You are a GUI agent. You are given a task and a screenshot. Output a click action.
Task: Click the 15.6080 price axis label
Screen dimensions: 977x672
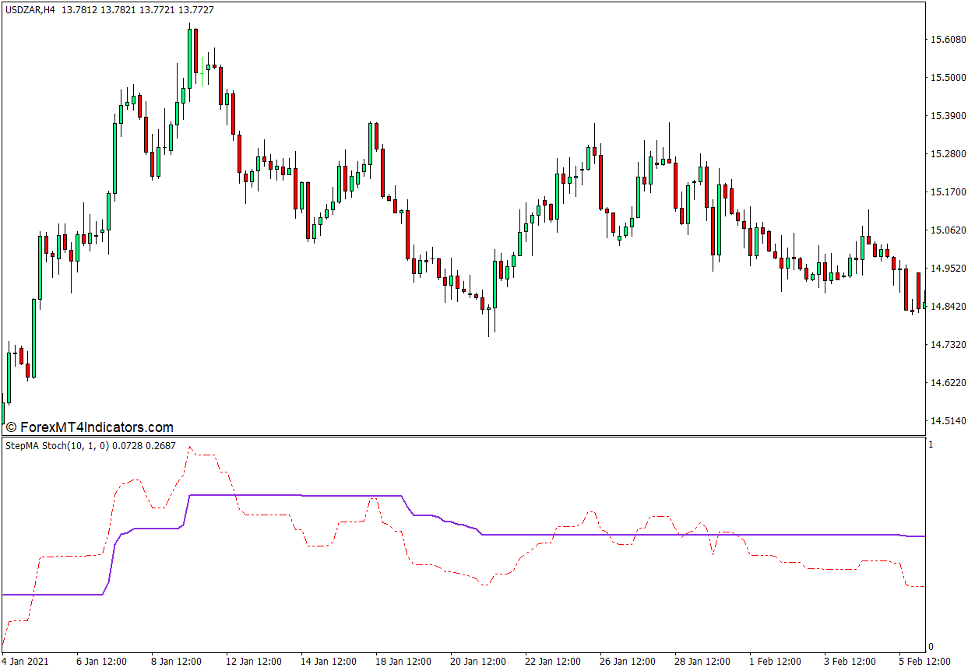tap(950, 41)
